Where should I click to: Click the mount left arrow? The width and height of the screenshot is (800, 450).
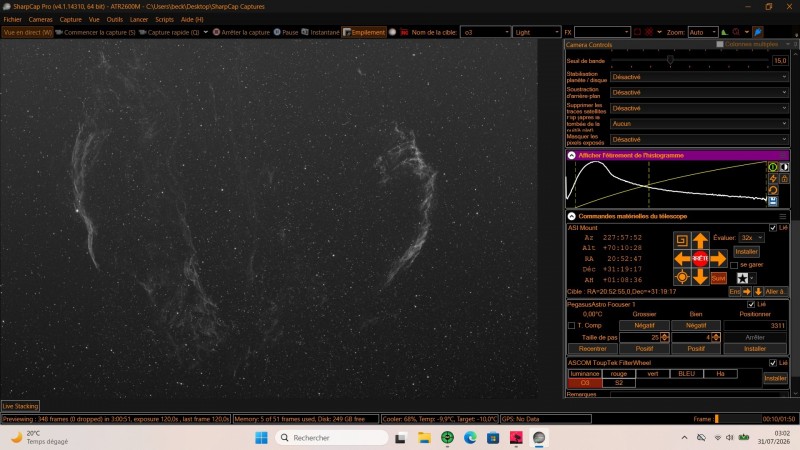pos(682,259)
